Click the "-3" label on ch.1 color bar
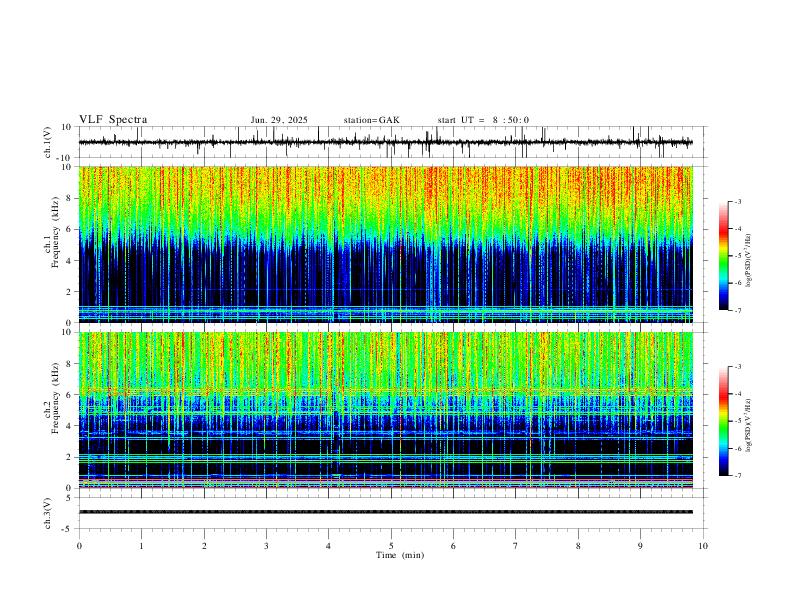This screenshot has width=792, height=612. [737, 201]
